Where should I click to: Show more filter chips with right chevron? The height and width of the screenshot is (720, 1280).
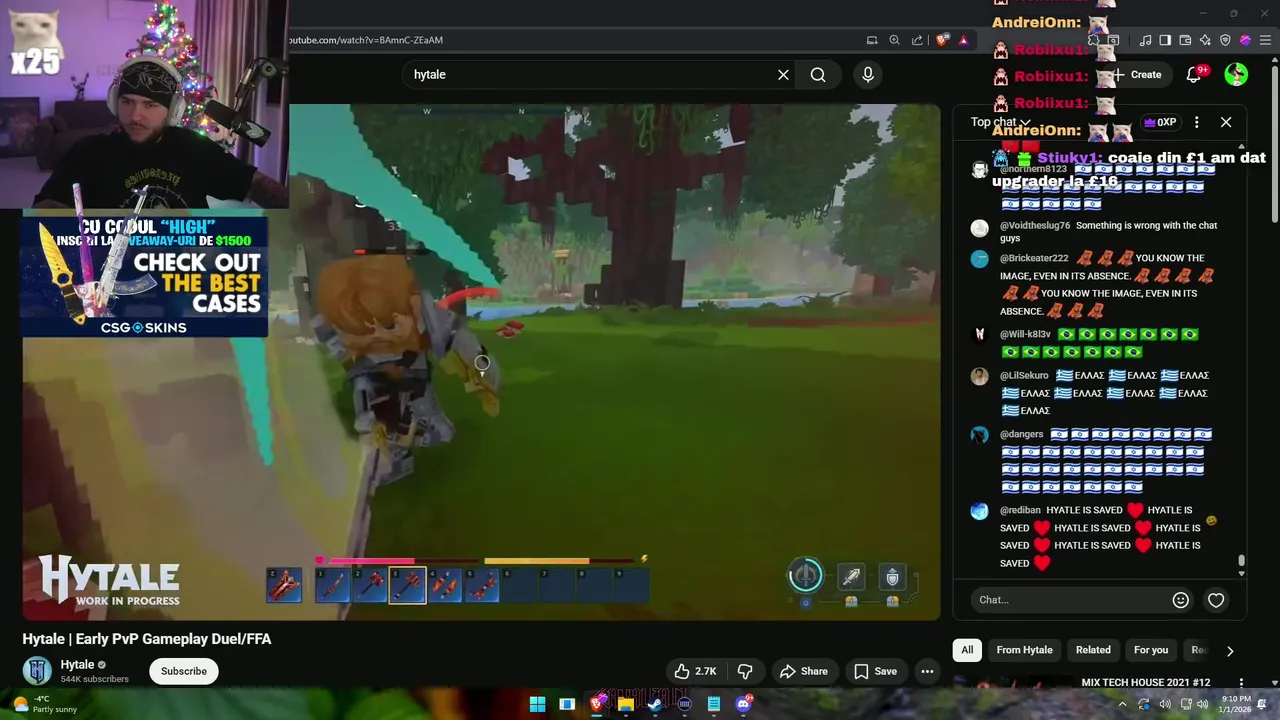[1230, 651]
